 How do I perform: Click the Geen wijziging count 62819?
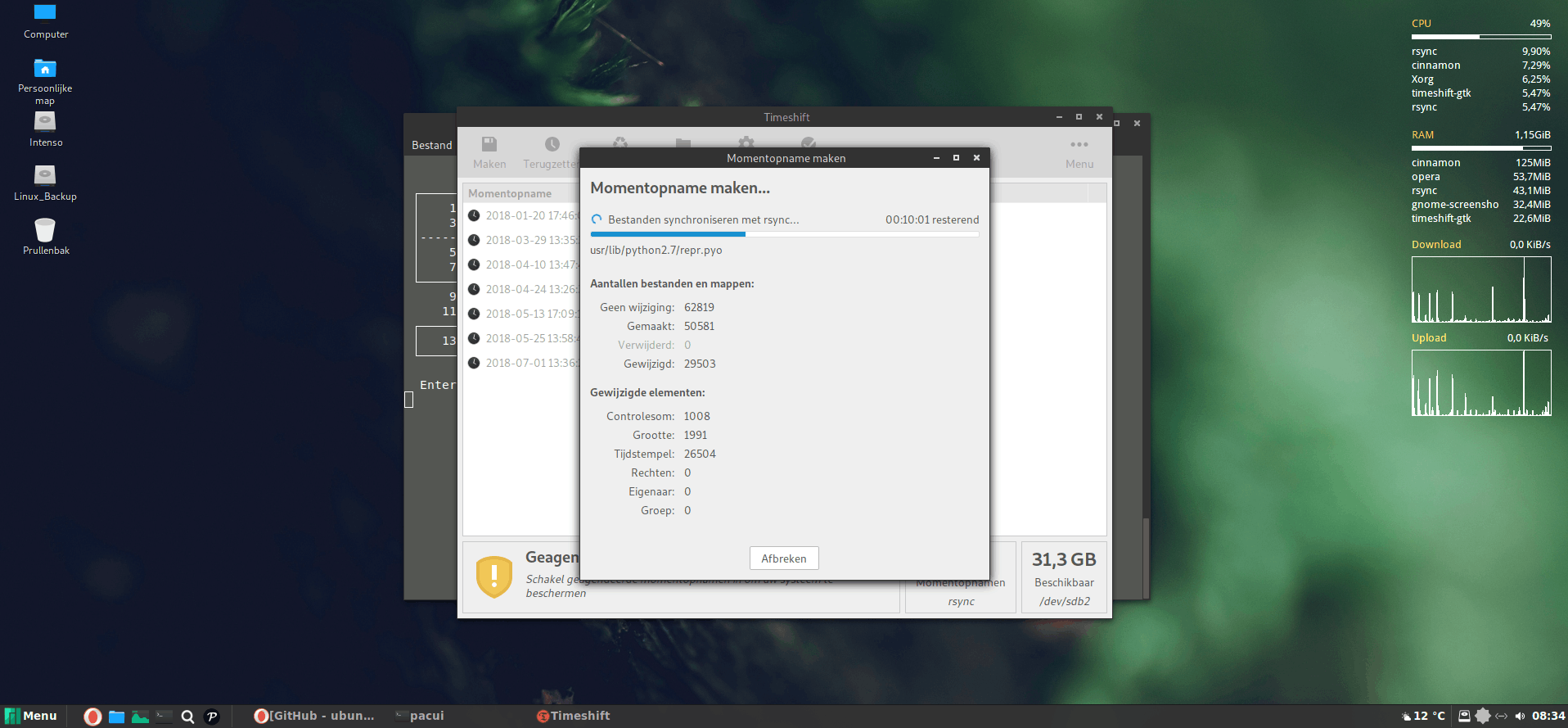(x=700, y=307)
